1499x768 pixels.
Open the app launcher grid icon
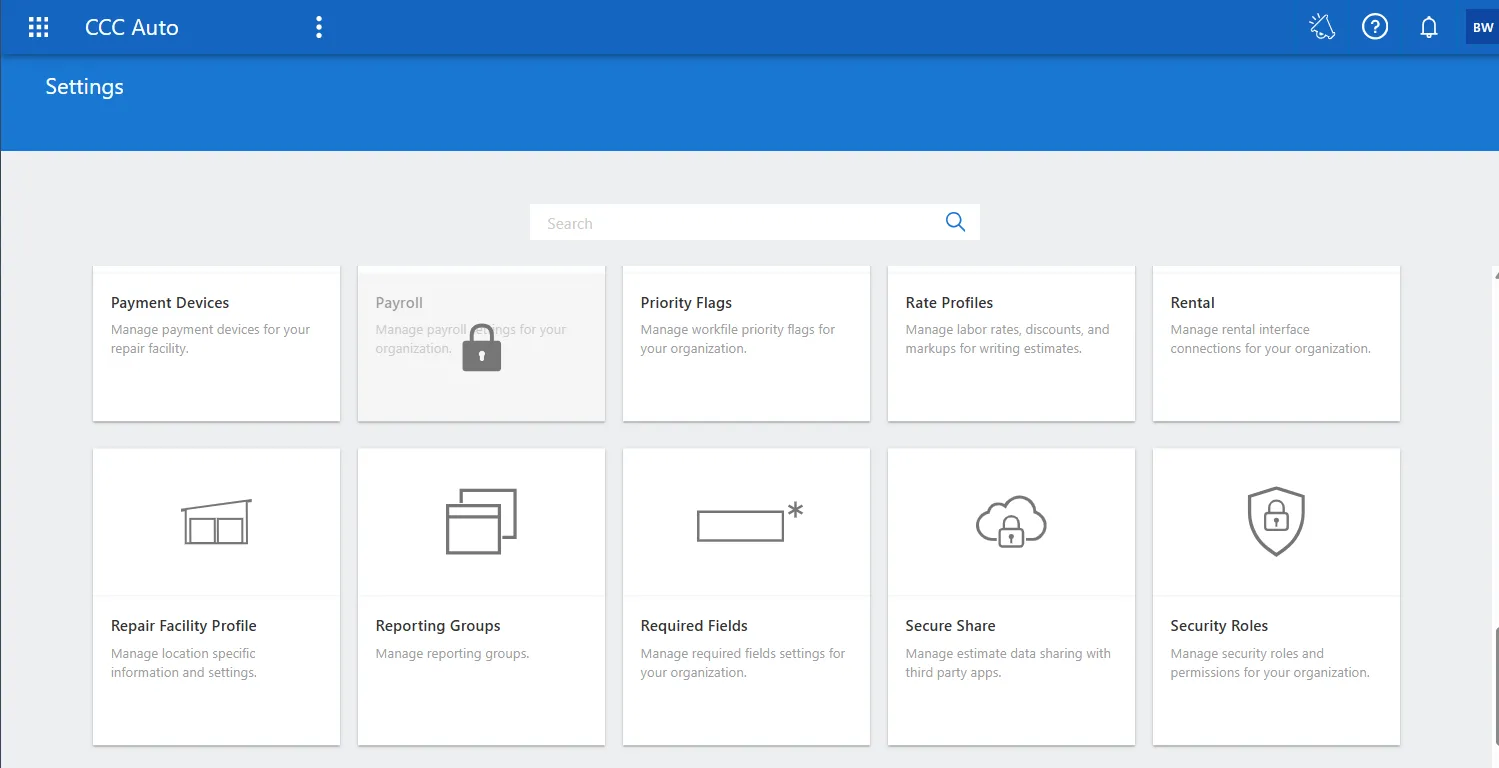pos(38,27)
